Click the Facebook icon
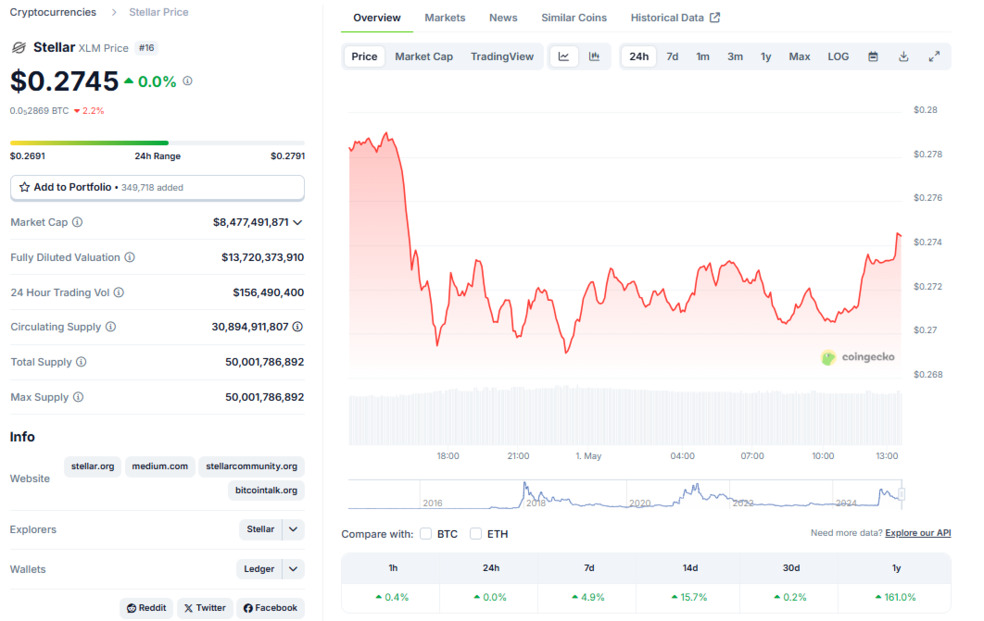Viewport: 984px width, 621px height. [248, 608]
